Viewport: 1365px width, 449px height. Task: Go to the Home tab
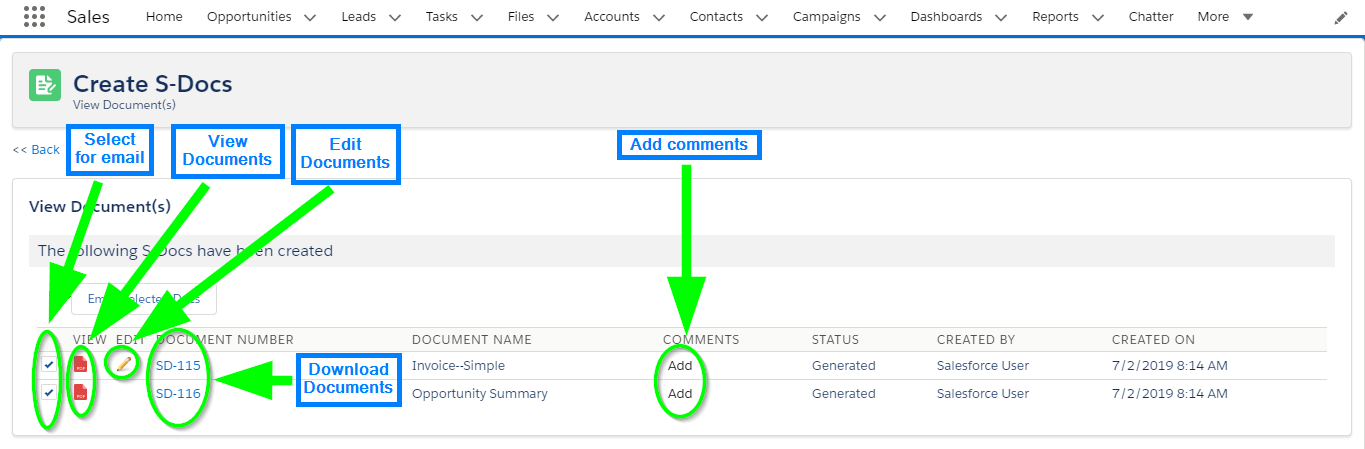(x=164, y=17)
